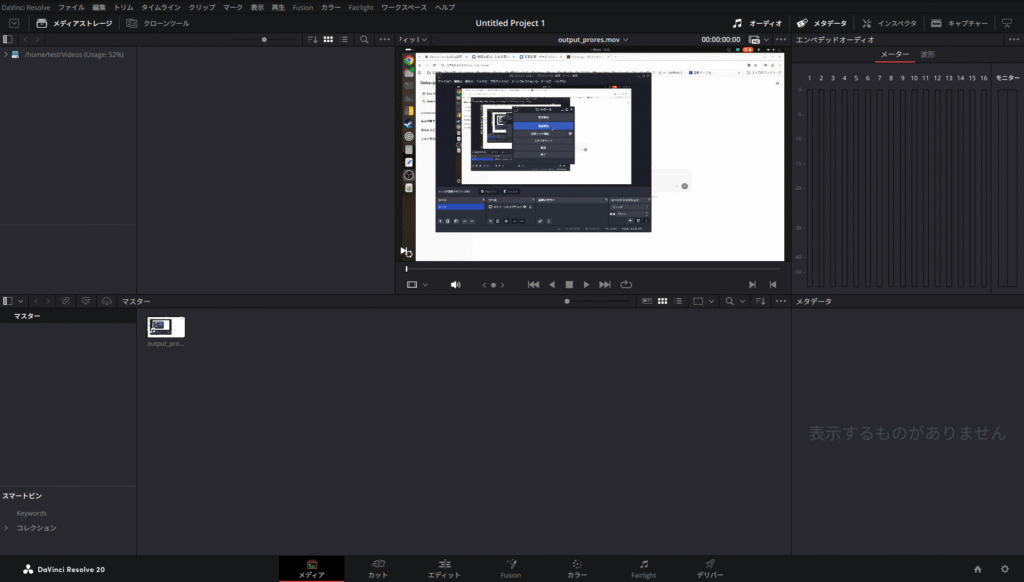Expand /home/test/Videos folder tree
The height and width of the screenshot is (582, 1024).
(x=6, y=54)
